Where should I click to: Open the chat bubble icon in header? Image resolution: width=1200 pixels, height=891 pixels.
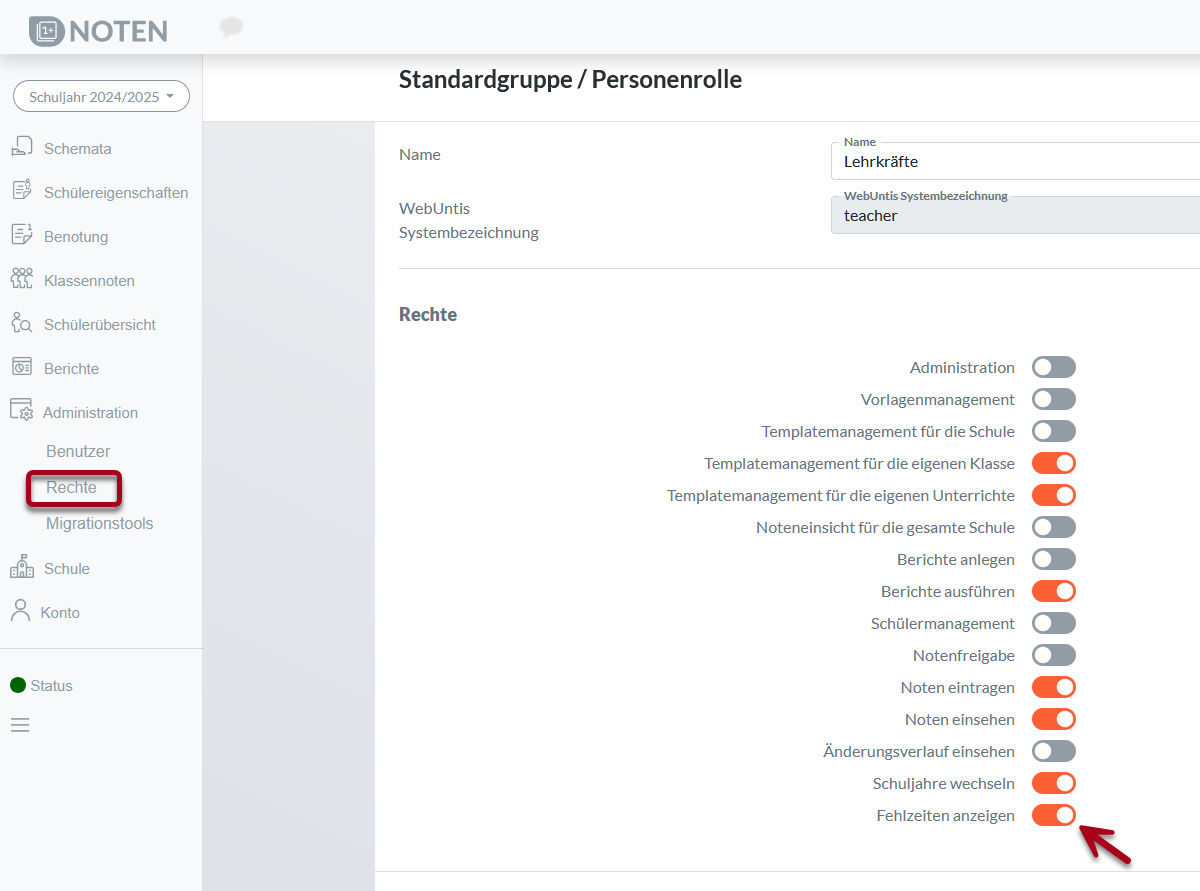tap(231, 28)
